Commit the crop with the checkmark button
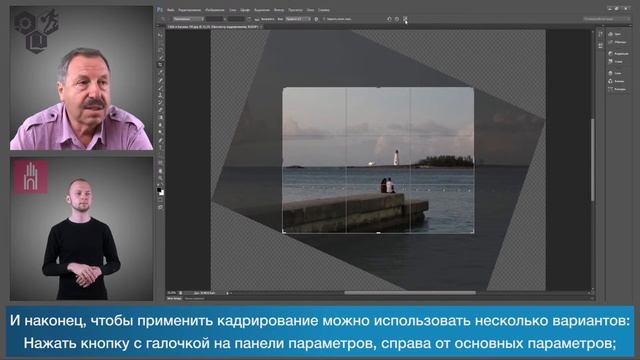 click(404, 19)
